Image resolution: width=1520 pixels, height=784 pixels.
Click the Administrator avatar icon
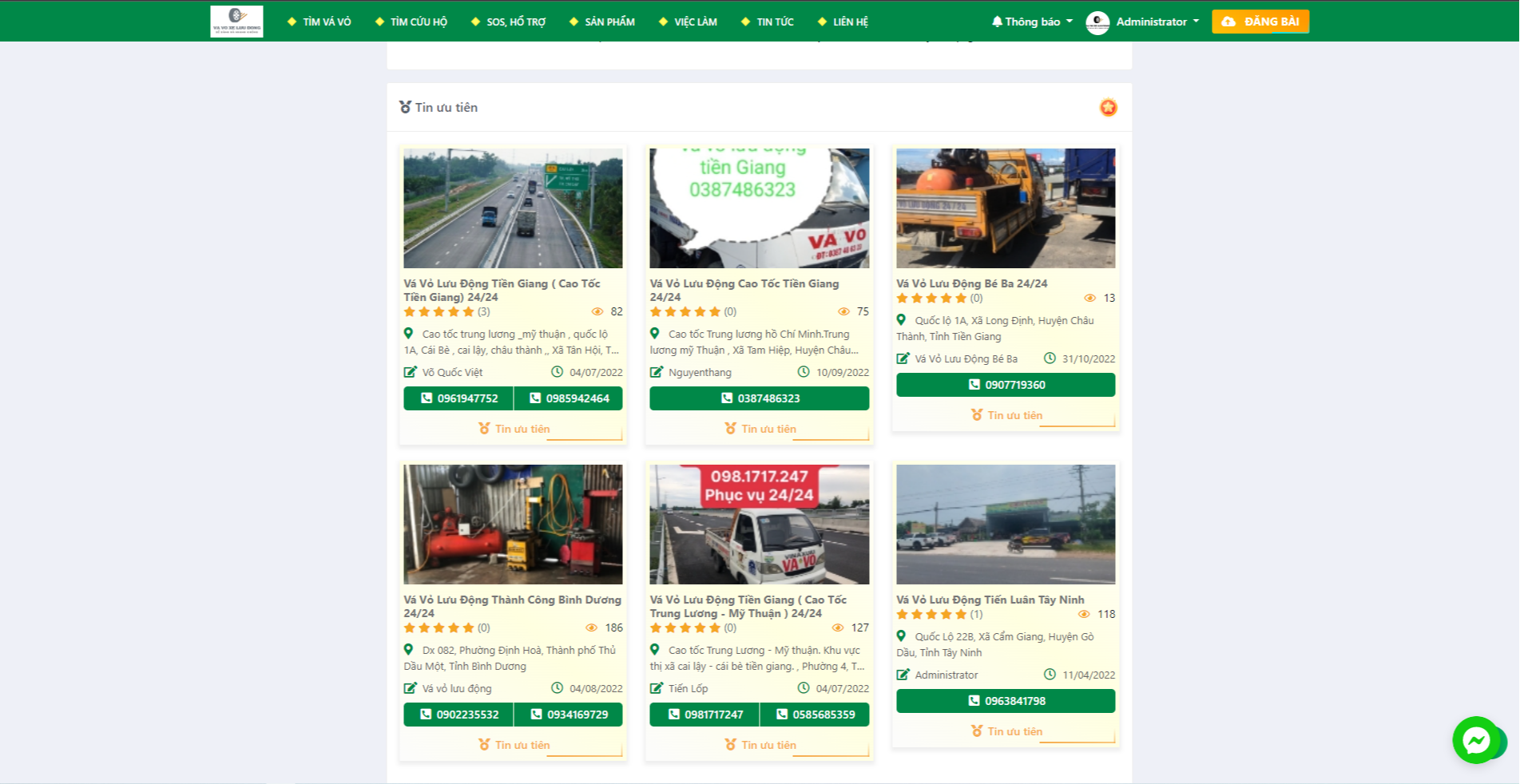[1097, 22]
